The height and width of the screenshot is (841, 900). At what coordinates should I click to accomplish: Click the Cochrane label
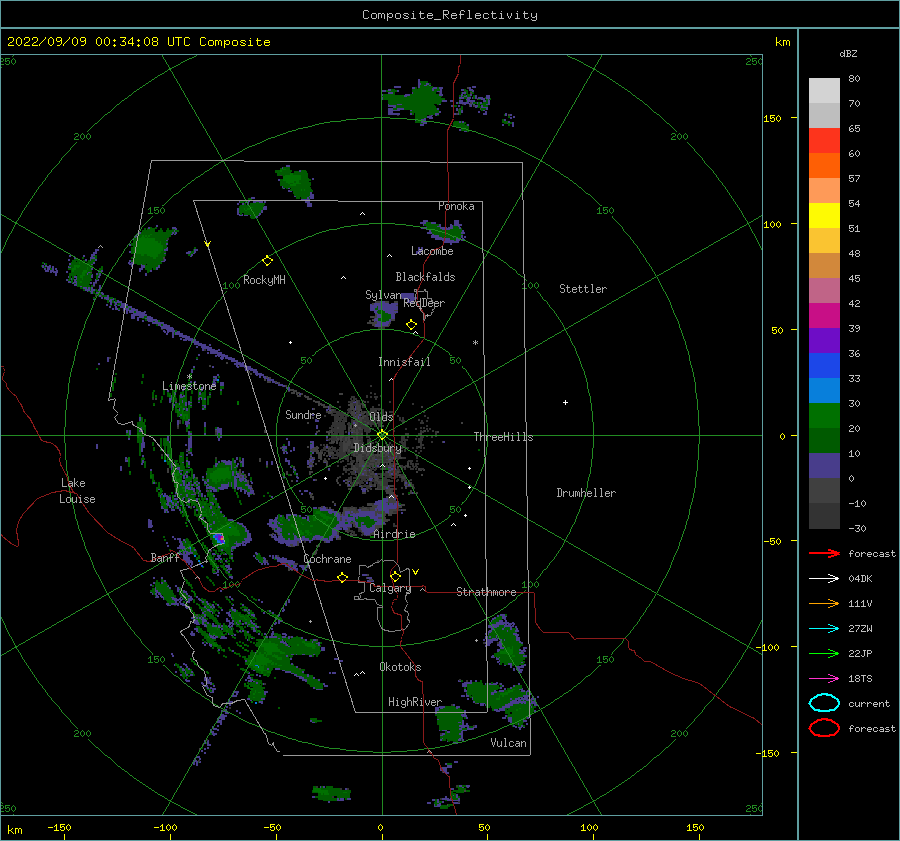(327, 559)
